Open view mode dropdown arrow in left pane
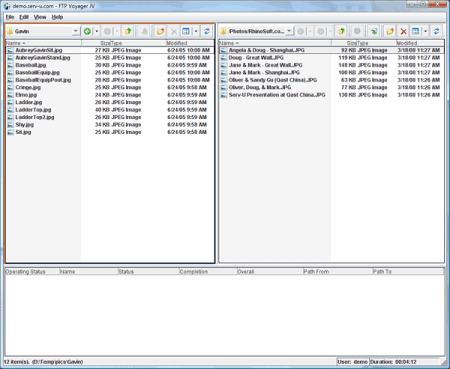This screenshot has width=450, height=369. point(196,31)
